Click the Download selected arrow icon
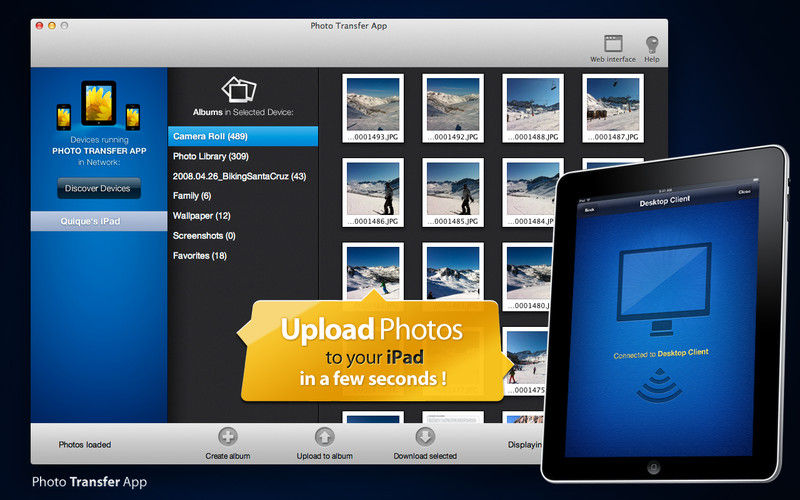This screenshot has height=500, width=800. pyautogui.click(x=425, y=437)
